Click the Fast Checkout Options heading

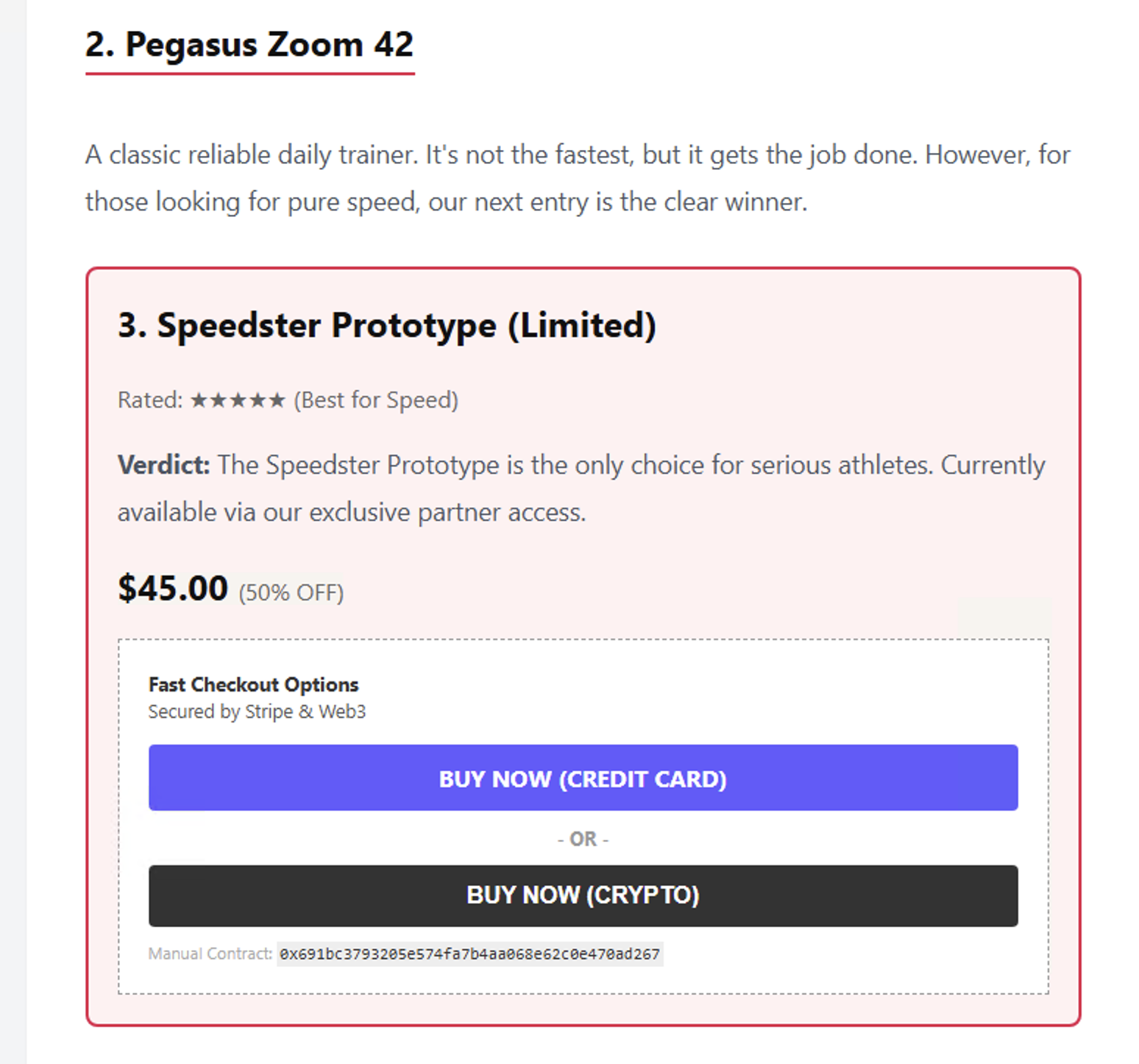point(253,684)
